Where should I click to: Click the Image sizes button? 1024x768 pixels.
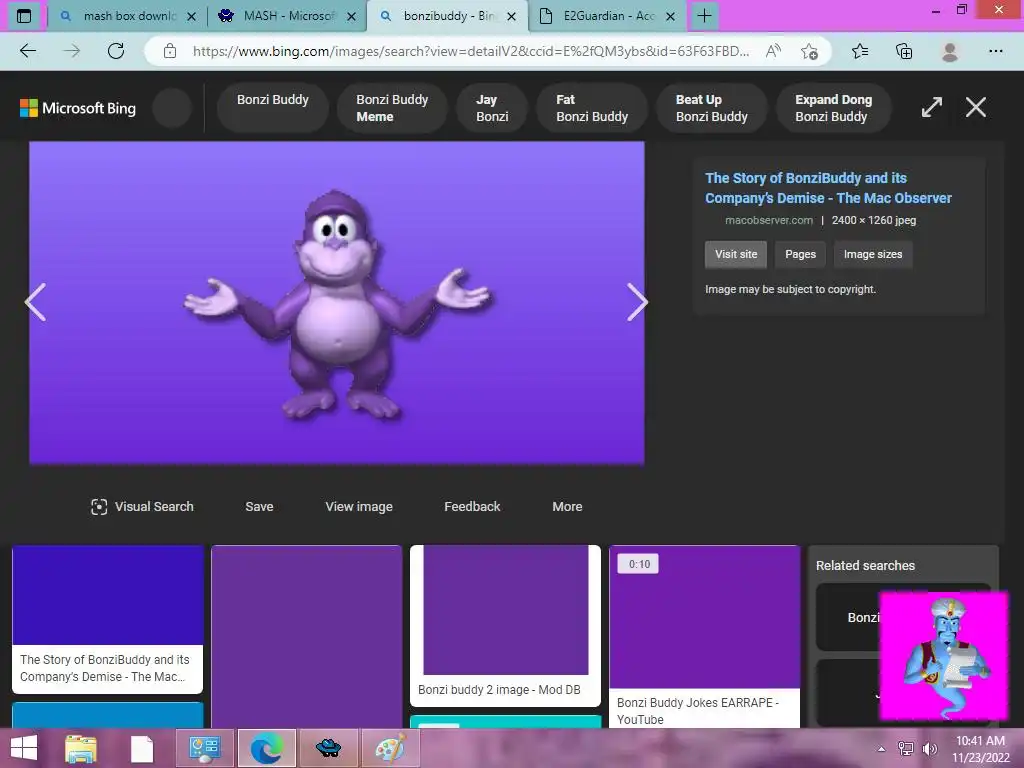[872, 254]
